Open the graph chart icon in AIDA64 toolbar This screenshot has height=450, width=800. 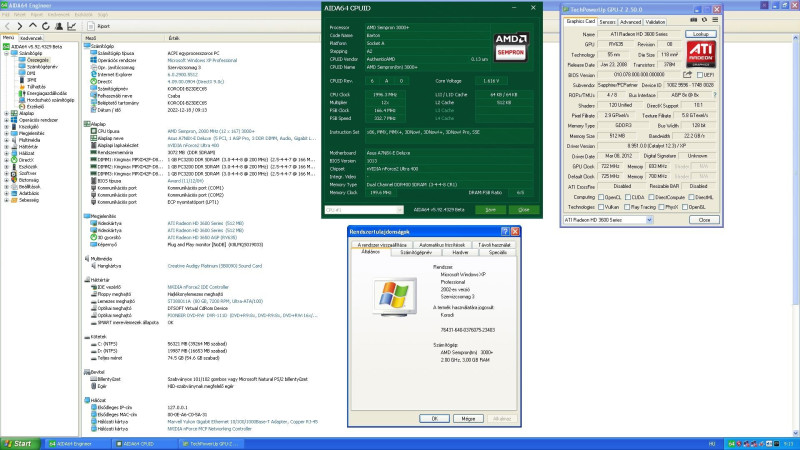(x=71, y=26)
